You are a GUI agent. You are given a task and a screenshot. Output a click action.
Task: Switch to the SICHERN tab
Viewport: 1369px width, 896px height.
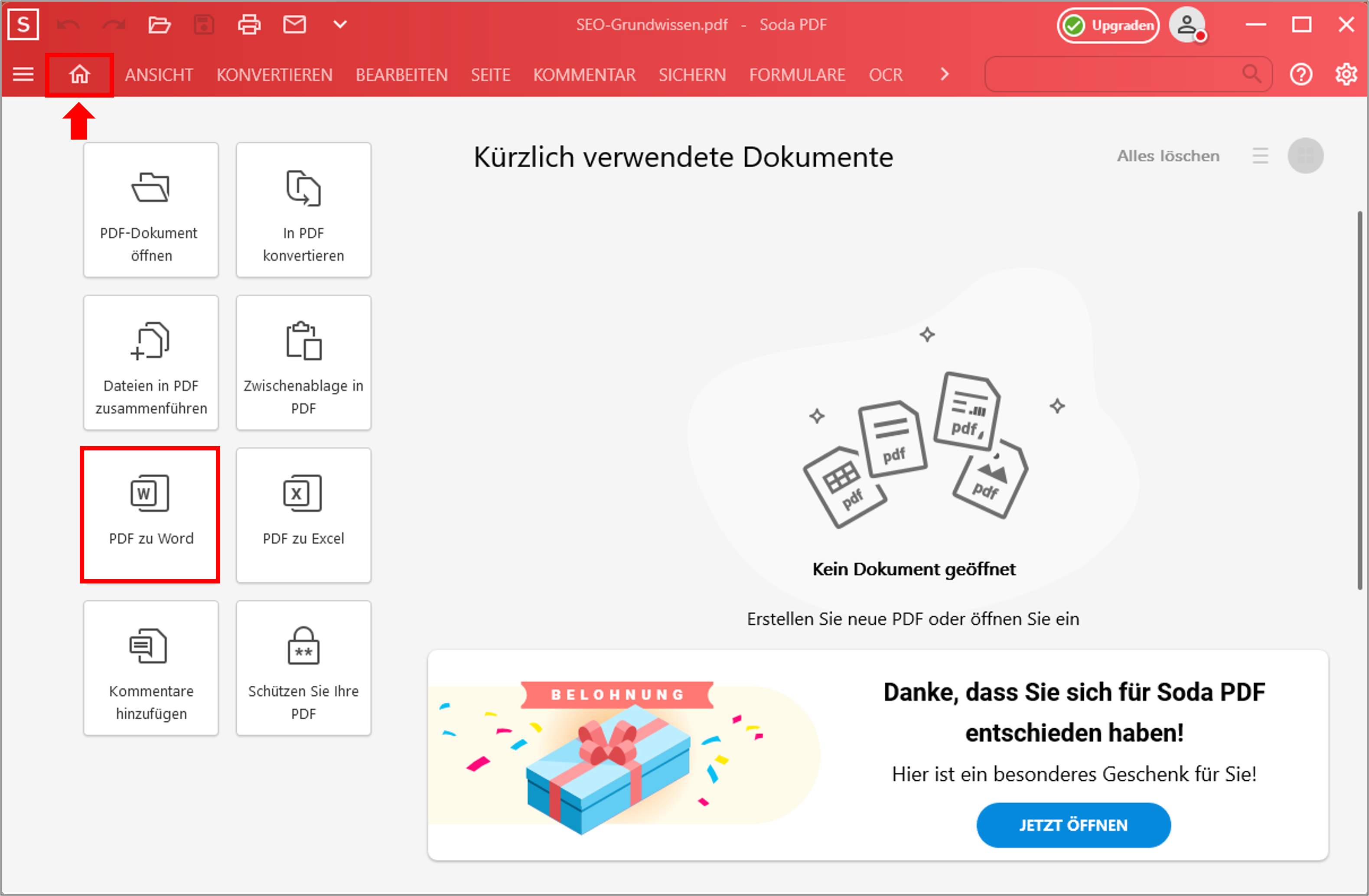[x=692, y=75]
